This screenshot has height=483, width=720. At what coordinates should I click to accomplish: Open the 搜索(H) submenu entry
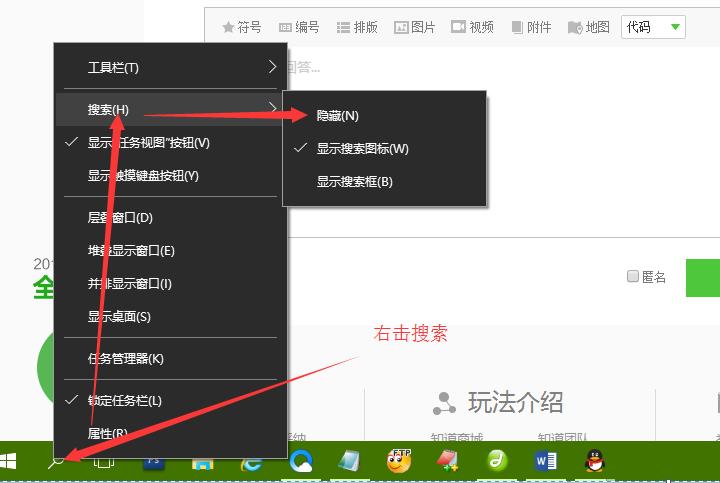(171, 109)
